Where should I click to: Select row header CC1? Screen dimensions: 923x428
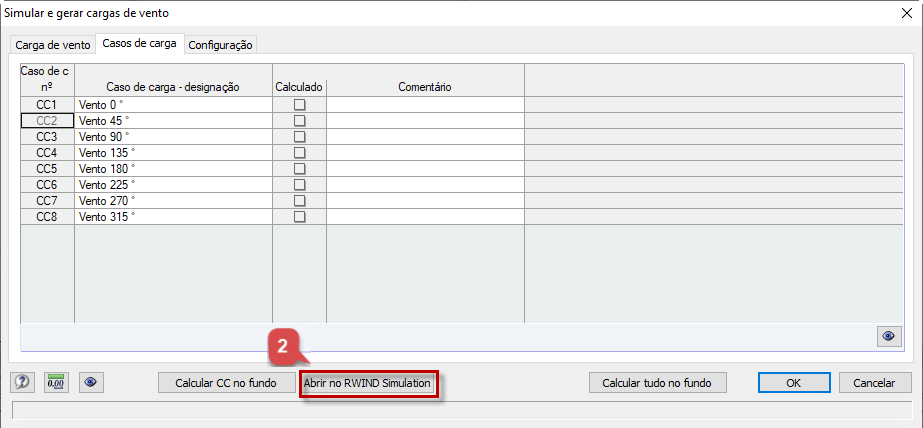47,105
